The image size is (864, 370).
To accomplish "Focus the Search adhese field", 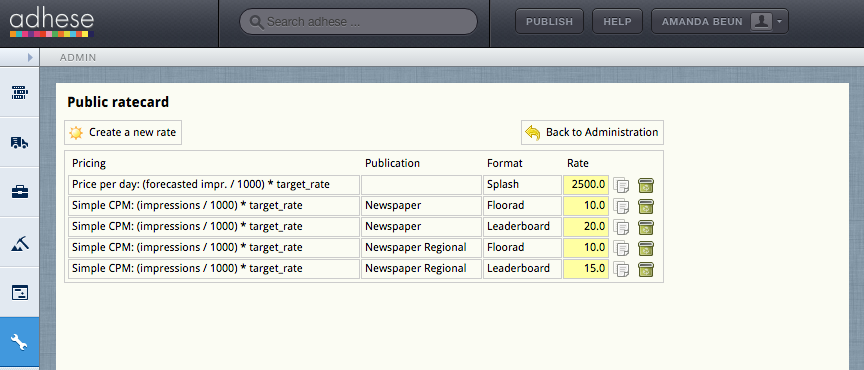I will point(358,22).
